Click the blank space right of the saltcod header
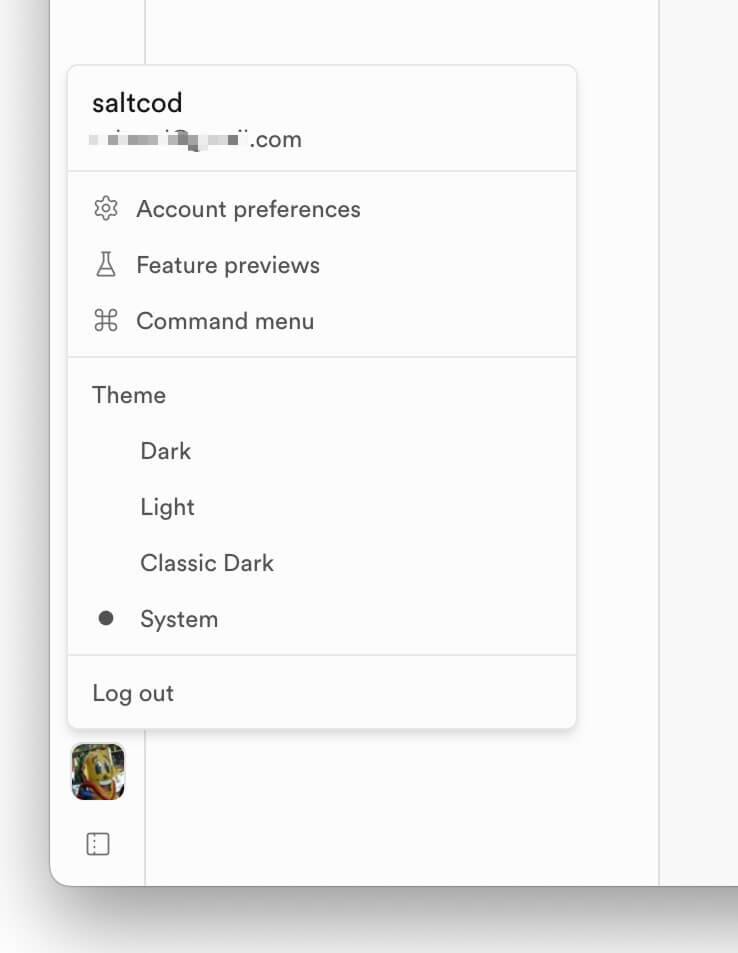Viewport: 738px width, 953px height. 377,103
